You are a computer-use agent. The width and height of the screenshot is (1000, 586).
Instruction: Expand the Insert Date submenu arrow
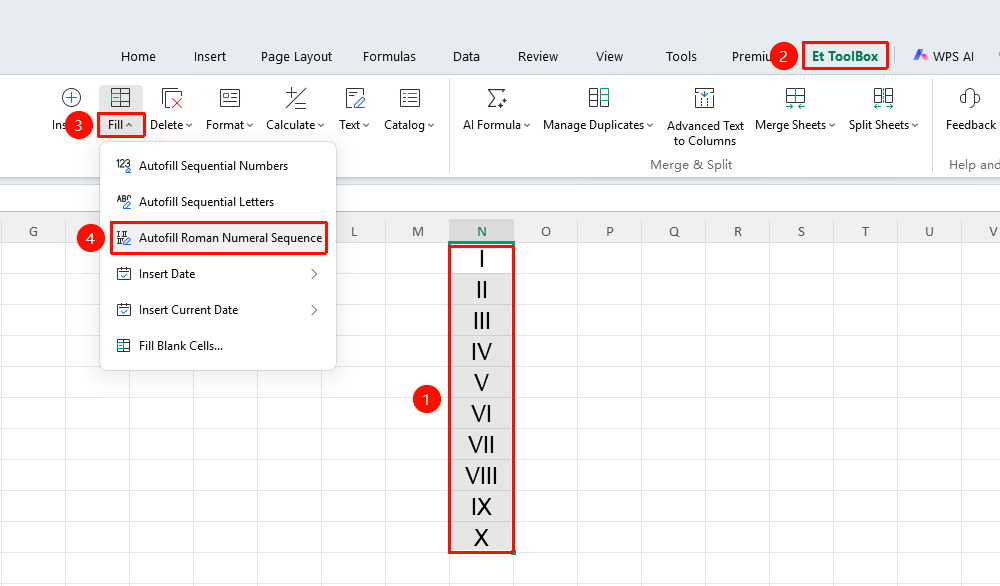(314, 274)
